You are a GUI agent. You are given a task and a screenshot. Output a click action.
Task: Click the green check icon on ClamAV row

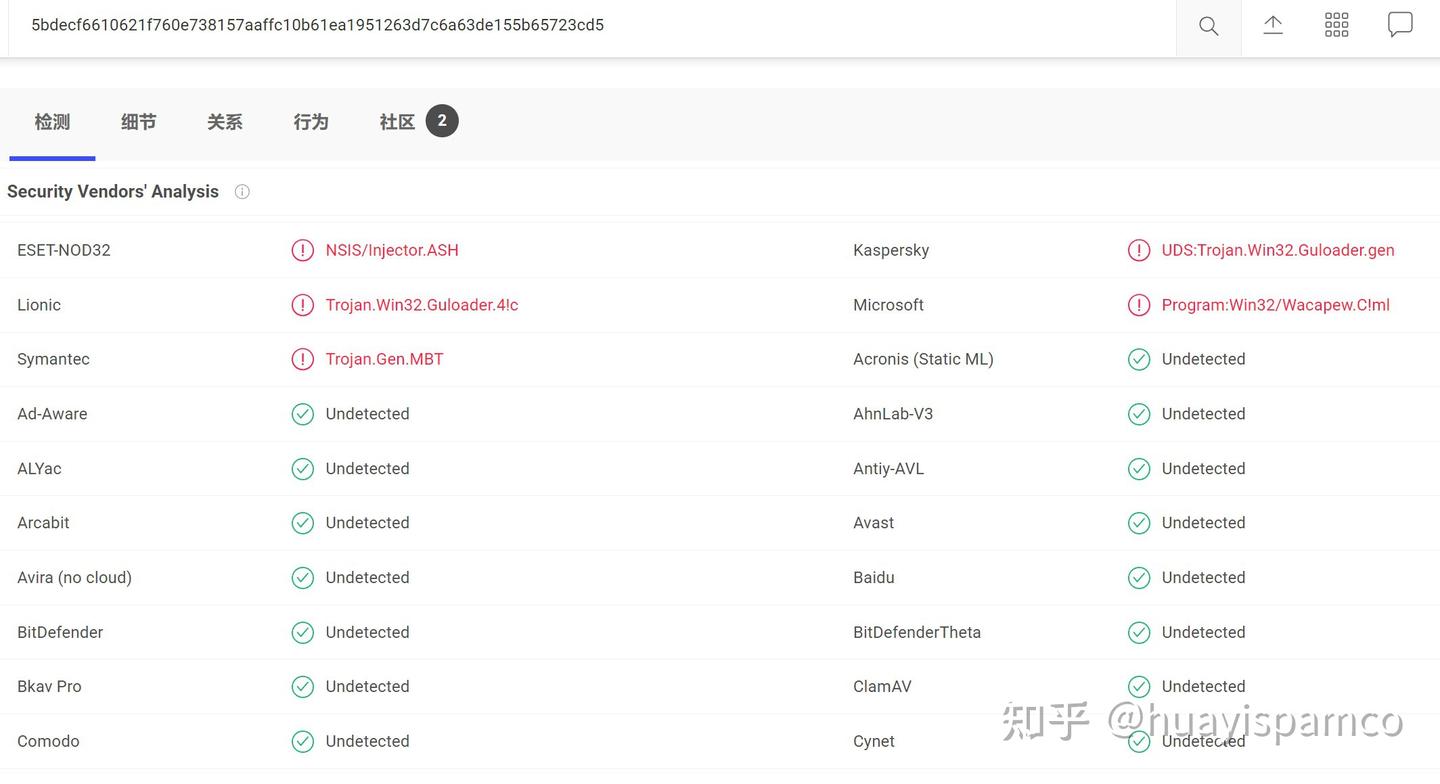tap(1139, 686)
